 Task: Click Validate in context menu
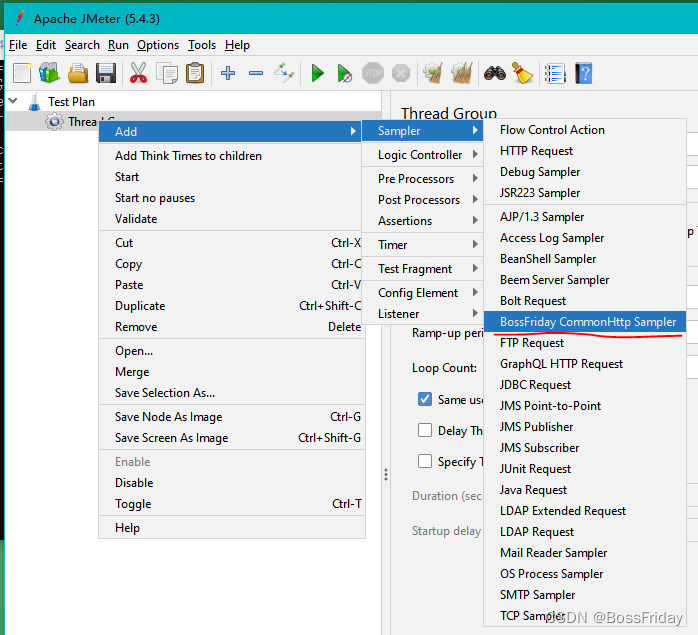230,219
